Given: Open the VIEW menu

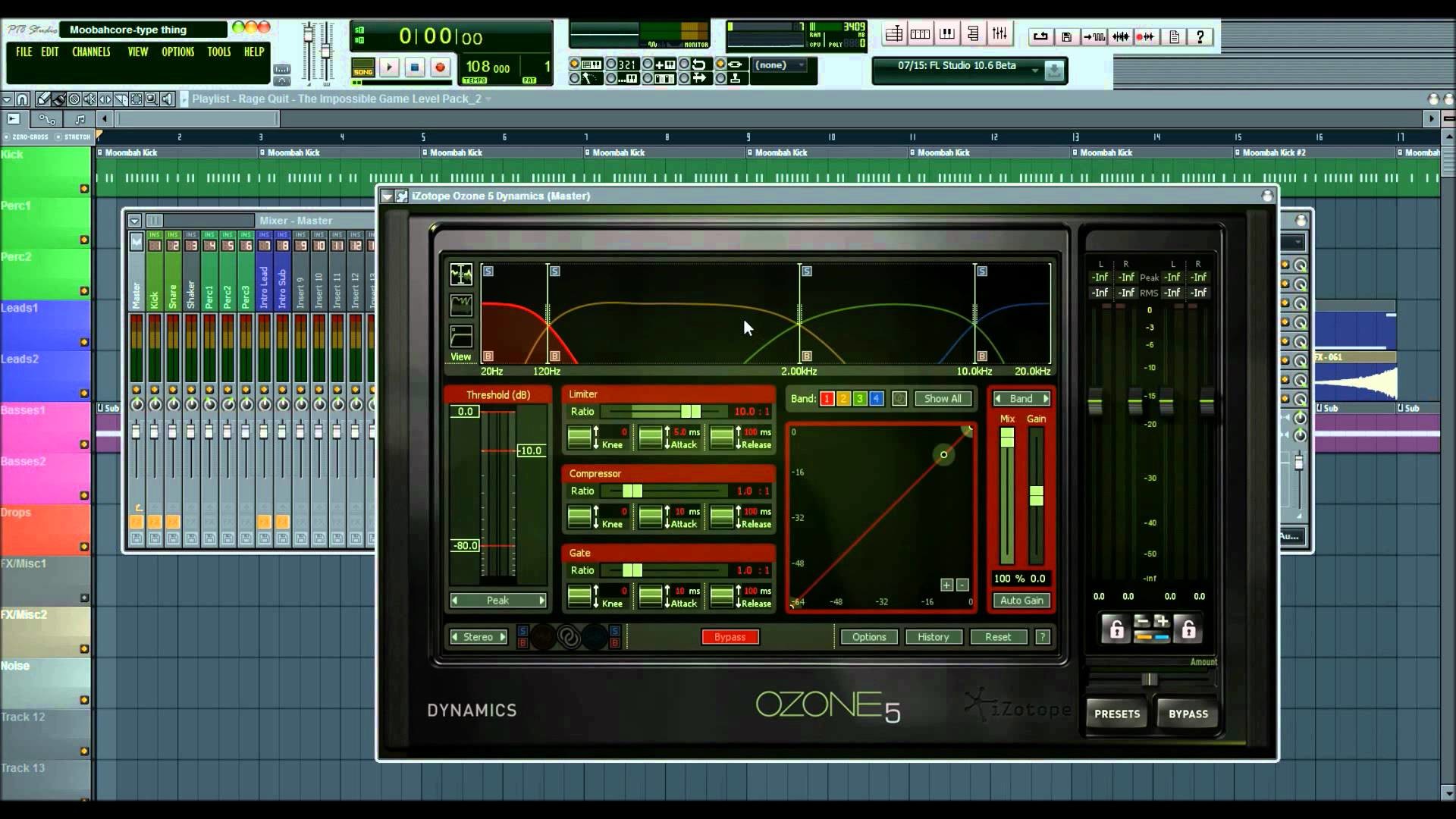Looking at the screenshot, I should [138, 52].
